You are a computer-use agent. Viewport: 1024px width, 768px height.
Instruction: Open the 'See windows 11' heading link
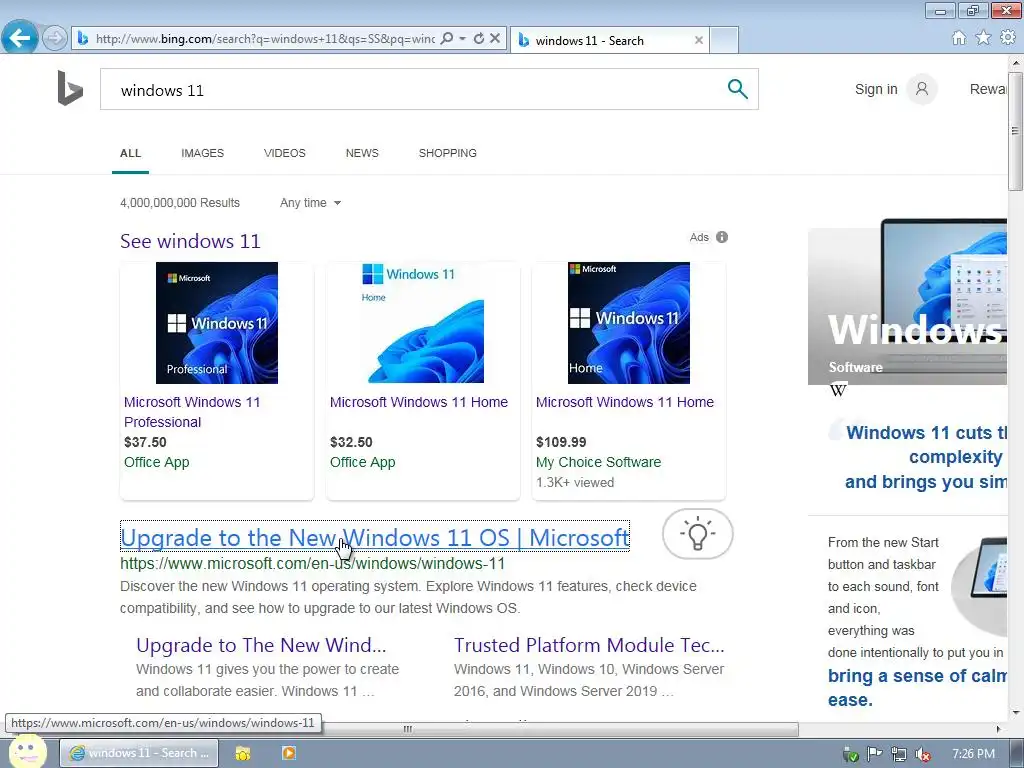coord(190,241)
